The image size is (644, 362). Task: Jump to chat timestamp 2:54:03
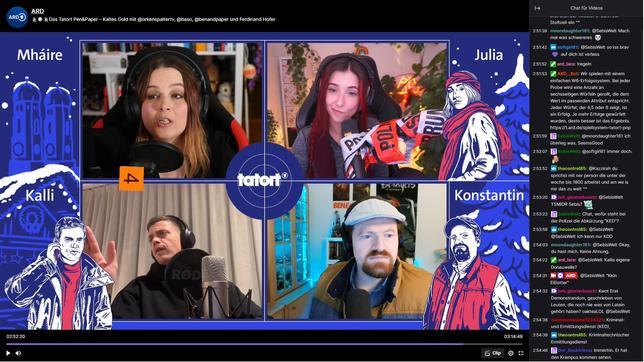pos(540,245)
